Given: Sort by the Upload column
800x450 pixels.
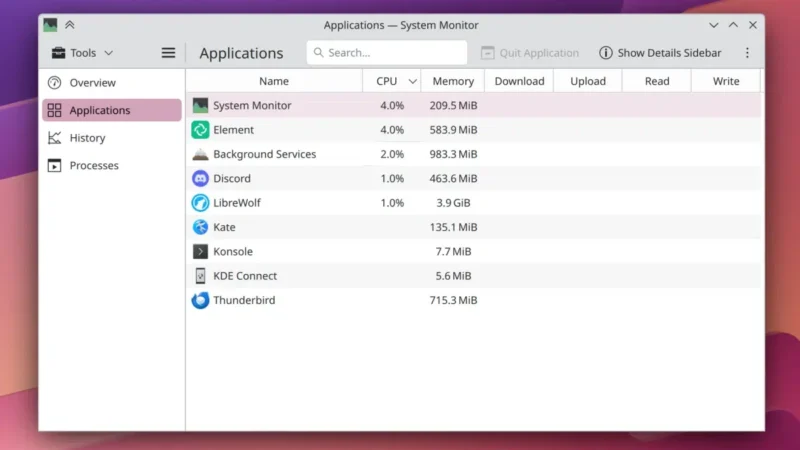Looking at the screenshot, I should pyautogui.click(x=588, y=81).
